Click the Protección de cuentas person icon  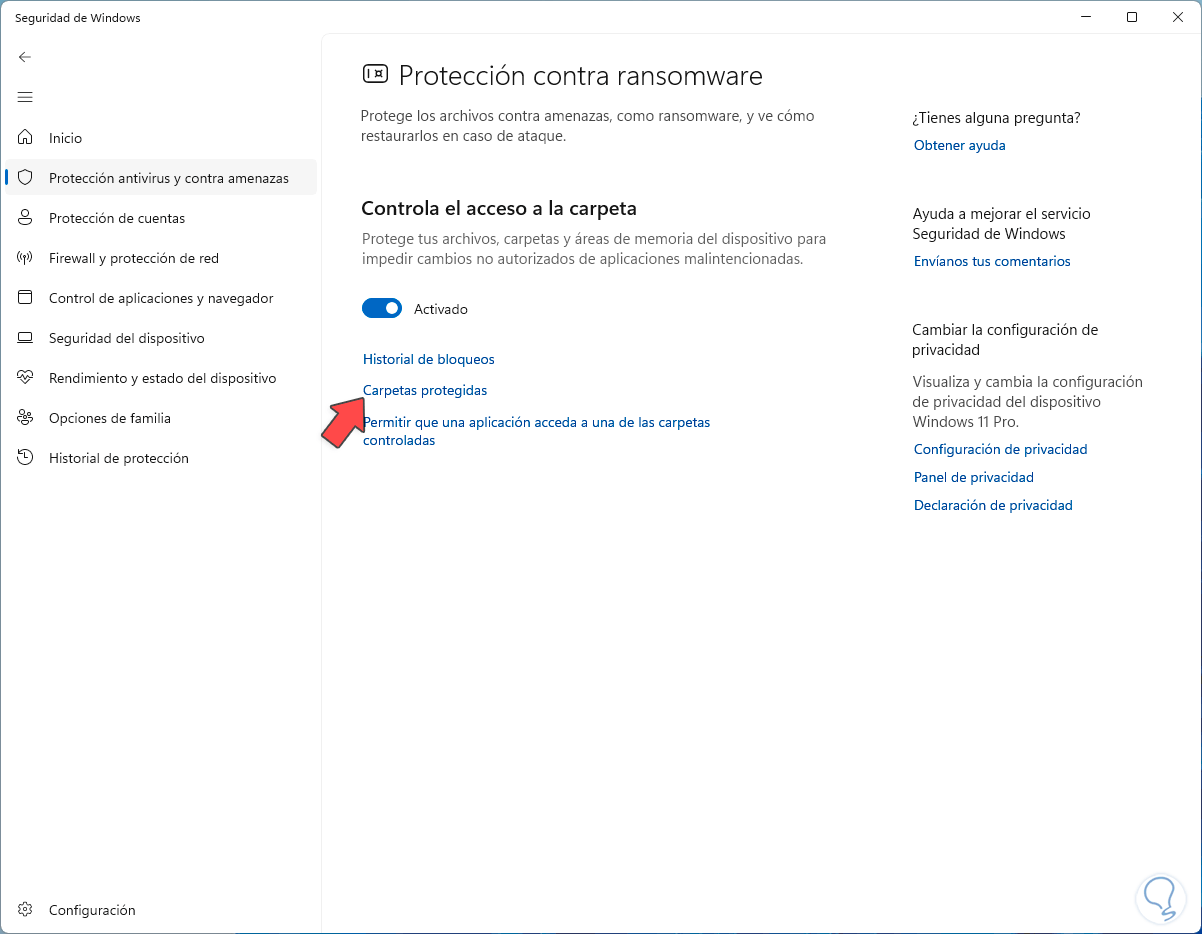26,218
